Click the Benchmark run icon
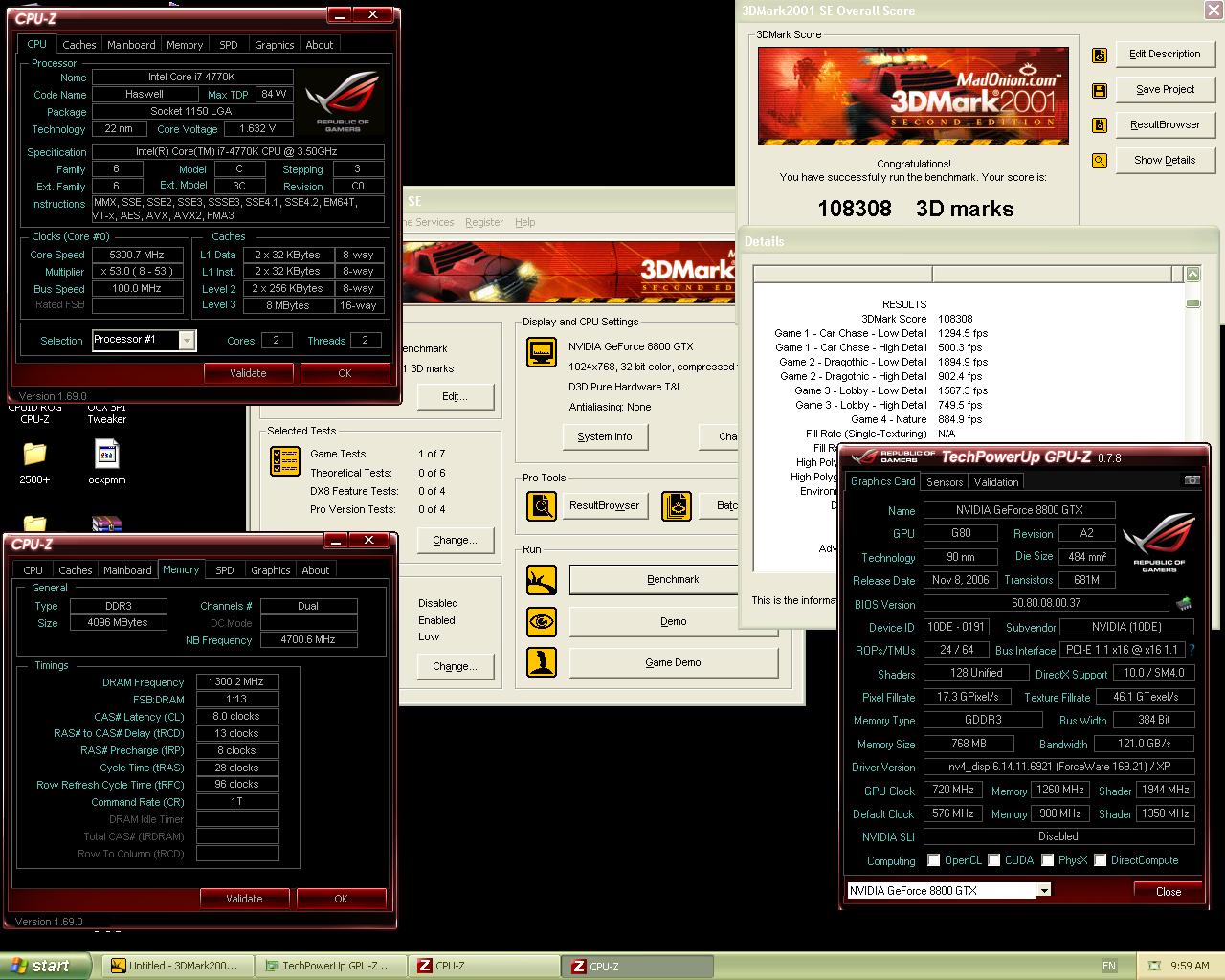This screenshot has height=980, width=1225. click(542, 579)
